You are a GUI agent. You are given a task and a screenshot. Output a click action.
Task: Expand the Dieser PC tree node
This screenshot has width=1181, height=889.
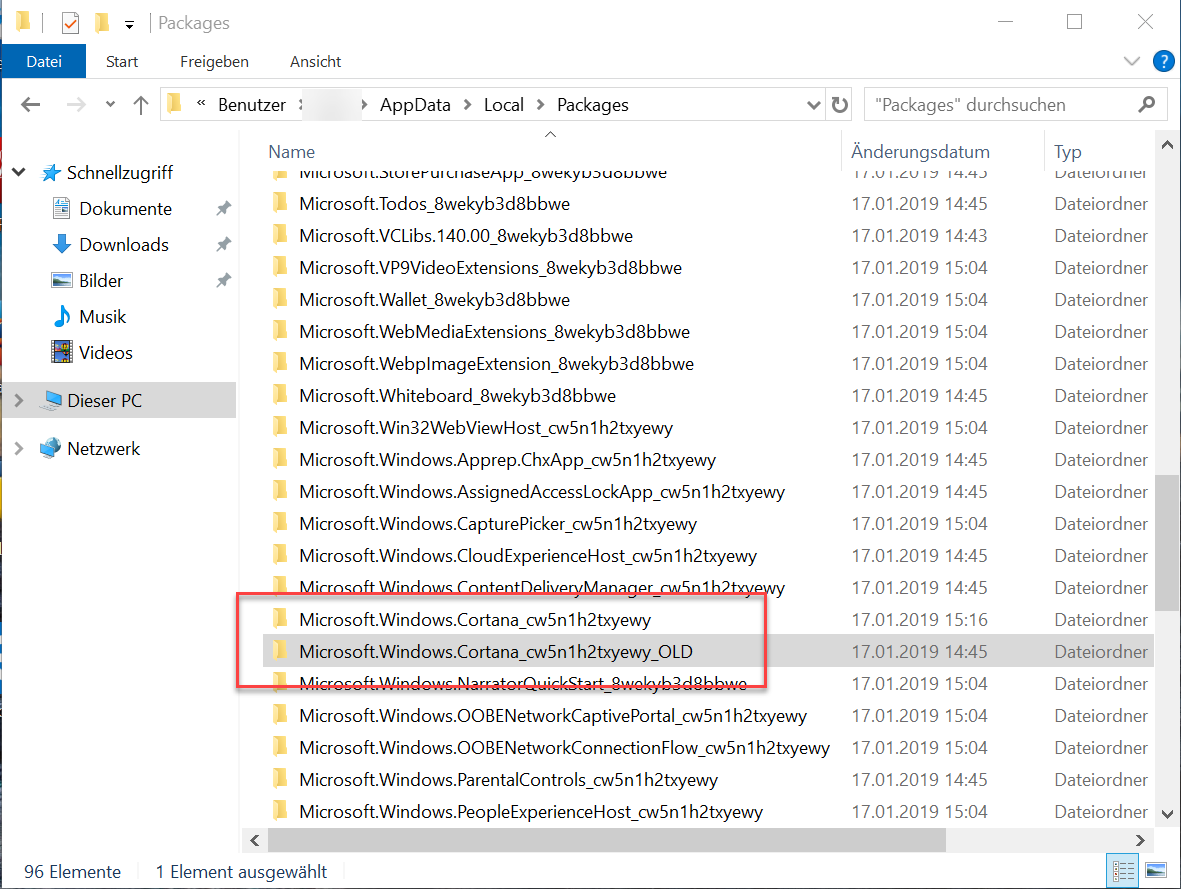click(19, 401)
